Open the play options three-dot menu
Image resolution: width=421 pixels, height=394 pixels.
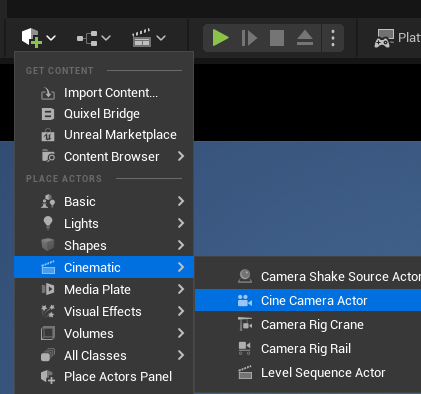(333, 38)
